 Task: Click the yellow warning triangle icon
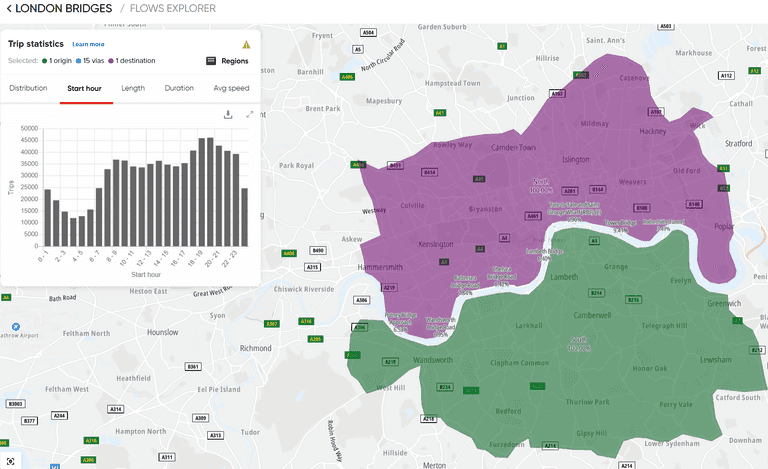(246, 44)
